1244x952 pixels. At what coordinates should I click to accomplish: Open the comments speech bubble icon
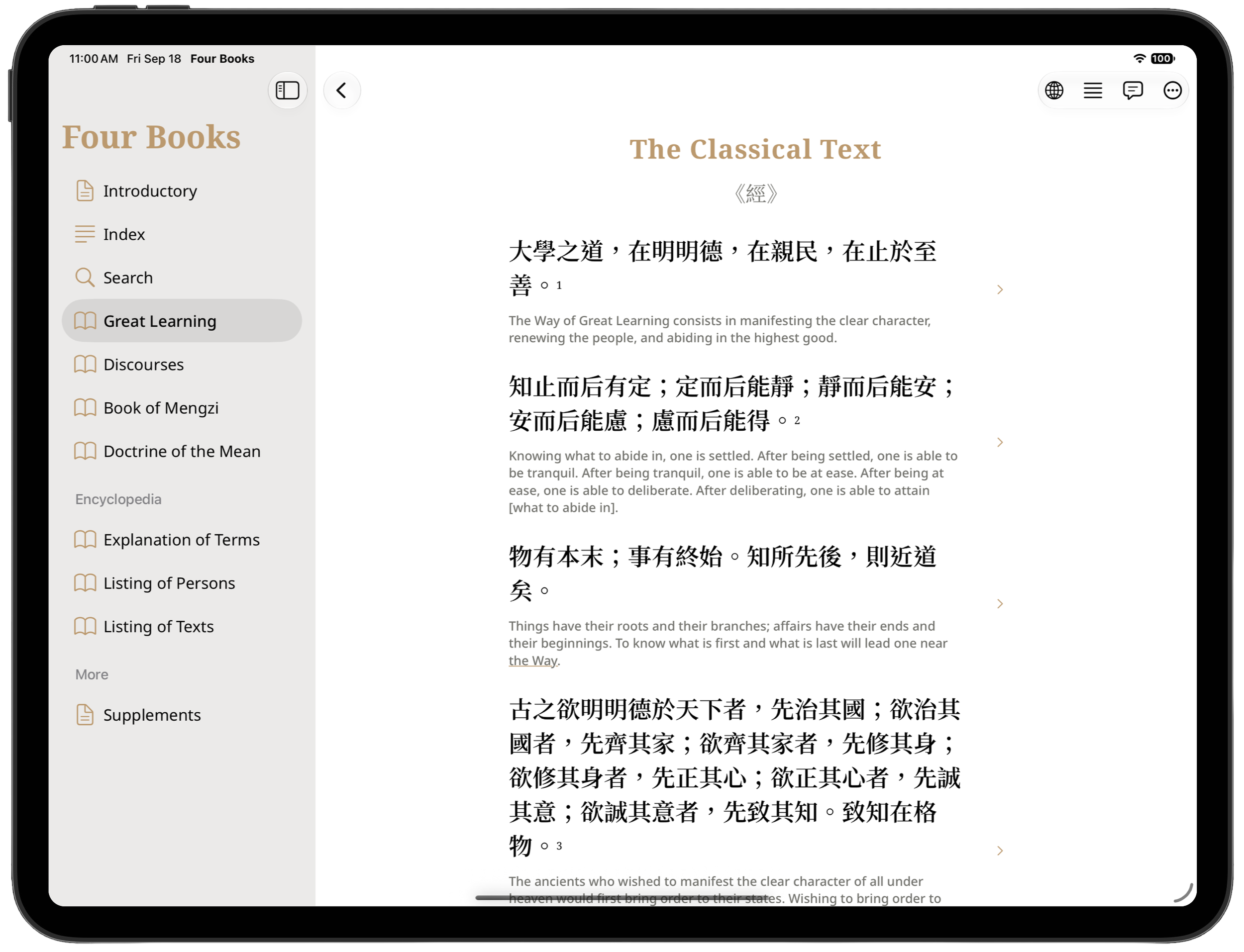pyautogui.click(x=1133, y=90)
